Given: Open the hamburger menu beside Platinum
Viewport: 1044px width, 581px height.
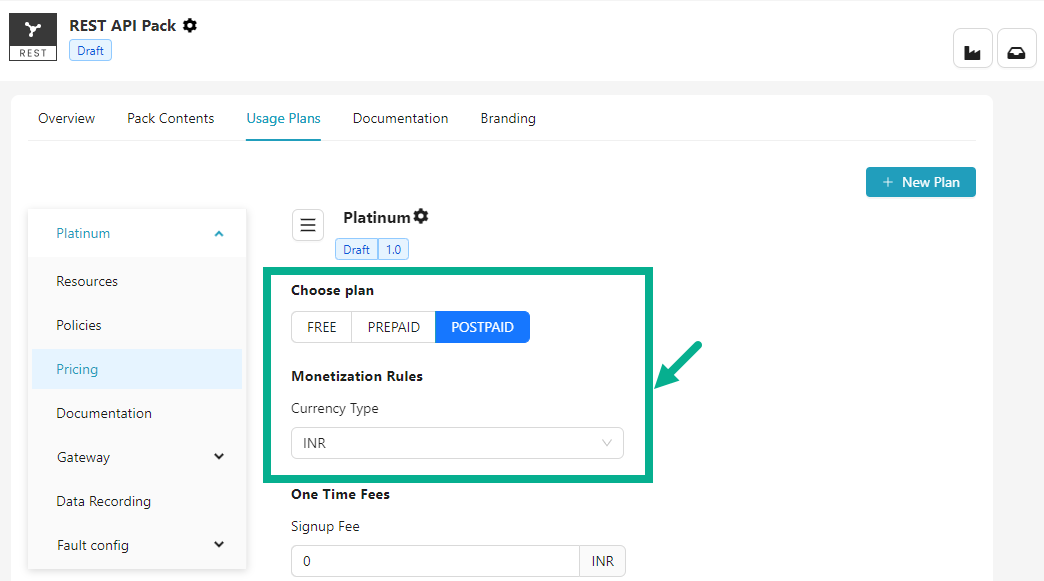Looking at the screenshot, I should click(x=308, y=225).
